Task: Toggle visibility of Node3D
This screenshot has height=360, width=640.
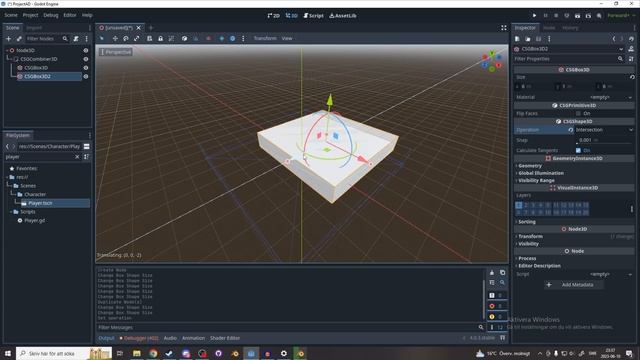Action: 86,51
